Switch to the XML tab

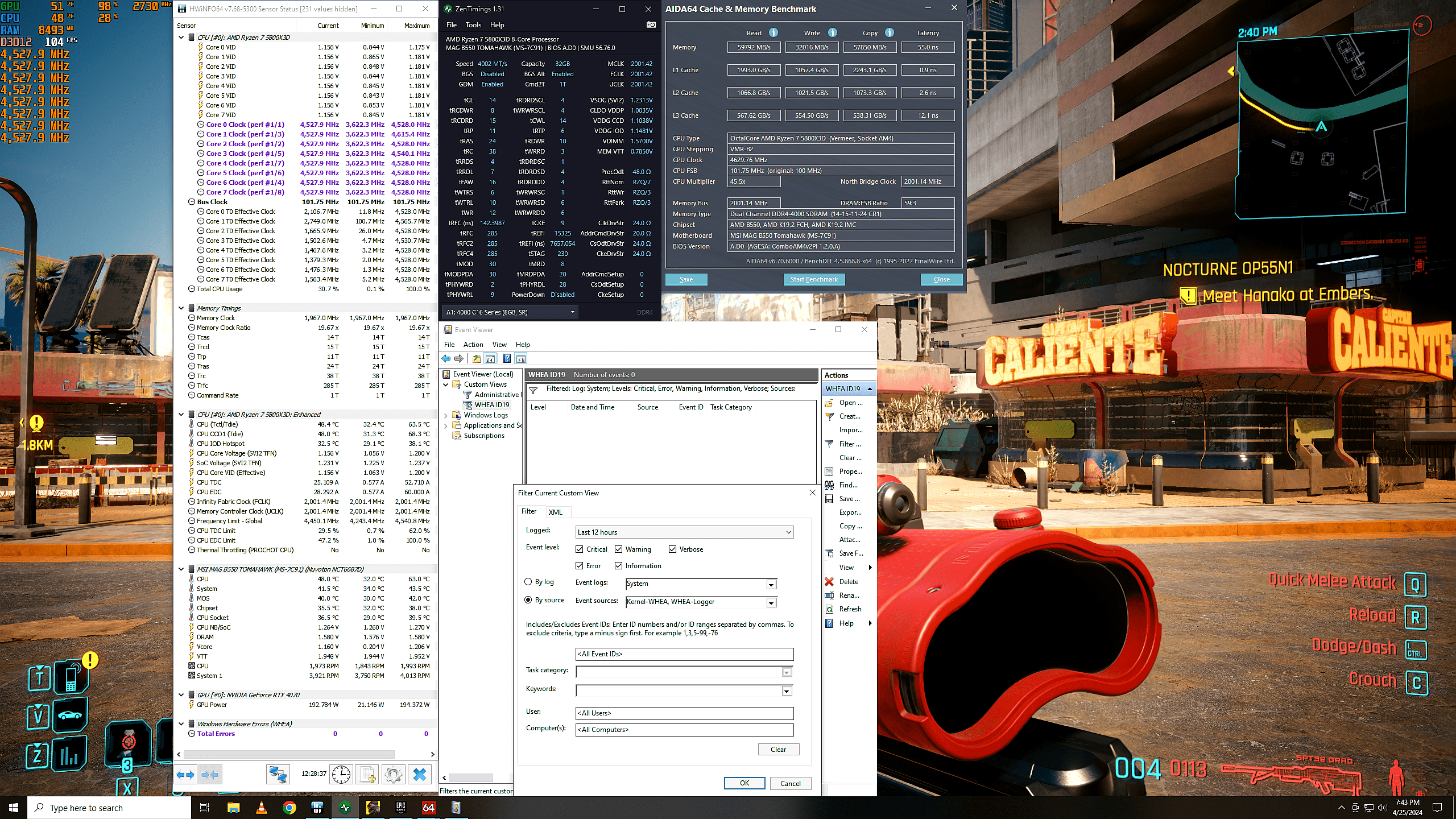[555, 512]
